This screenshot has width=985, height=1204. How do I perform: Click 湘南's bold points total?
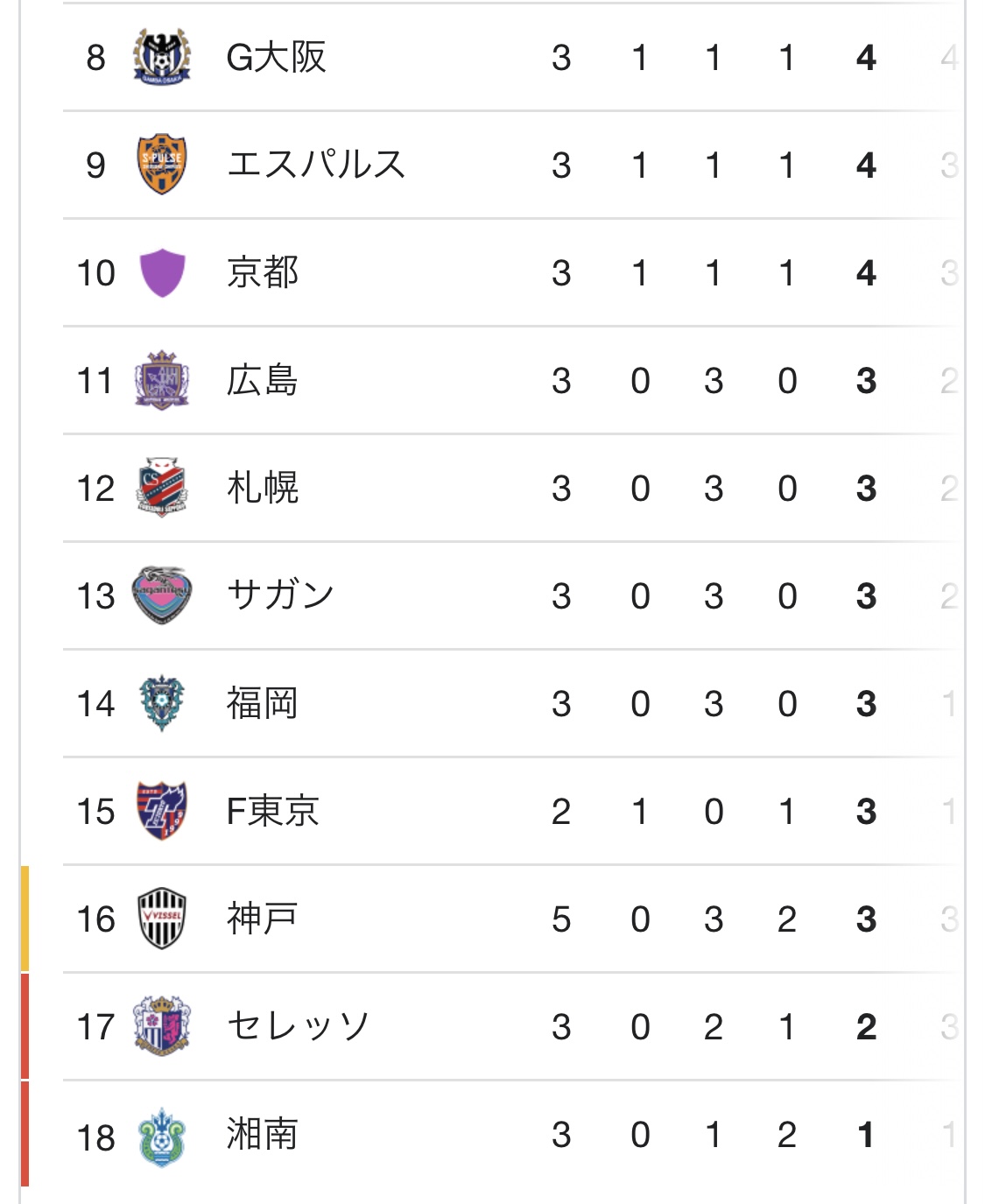click(865, 1136)
